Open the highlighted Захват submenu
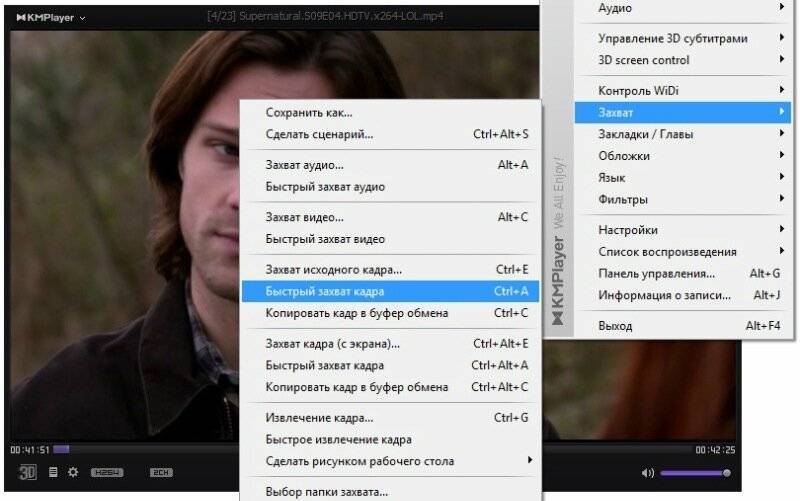This screenshot has width=800, height=501. (683, 112)
